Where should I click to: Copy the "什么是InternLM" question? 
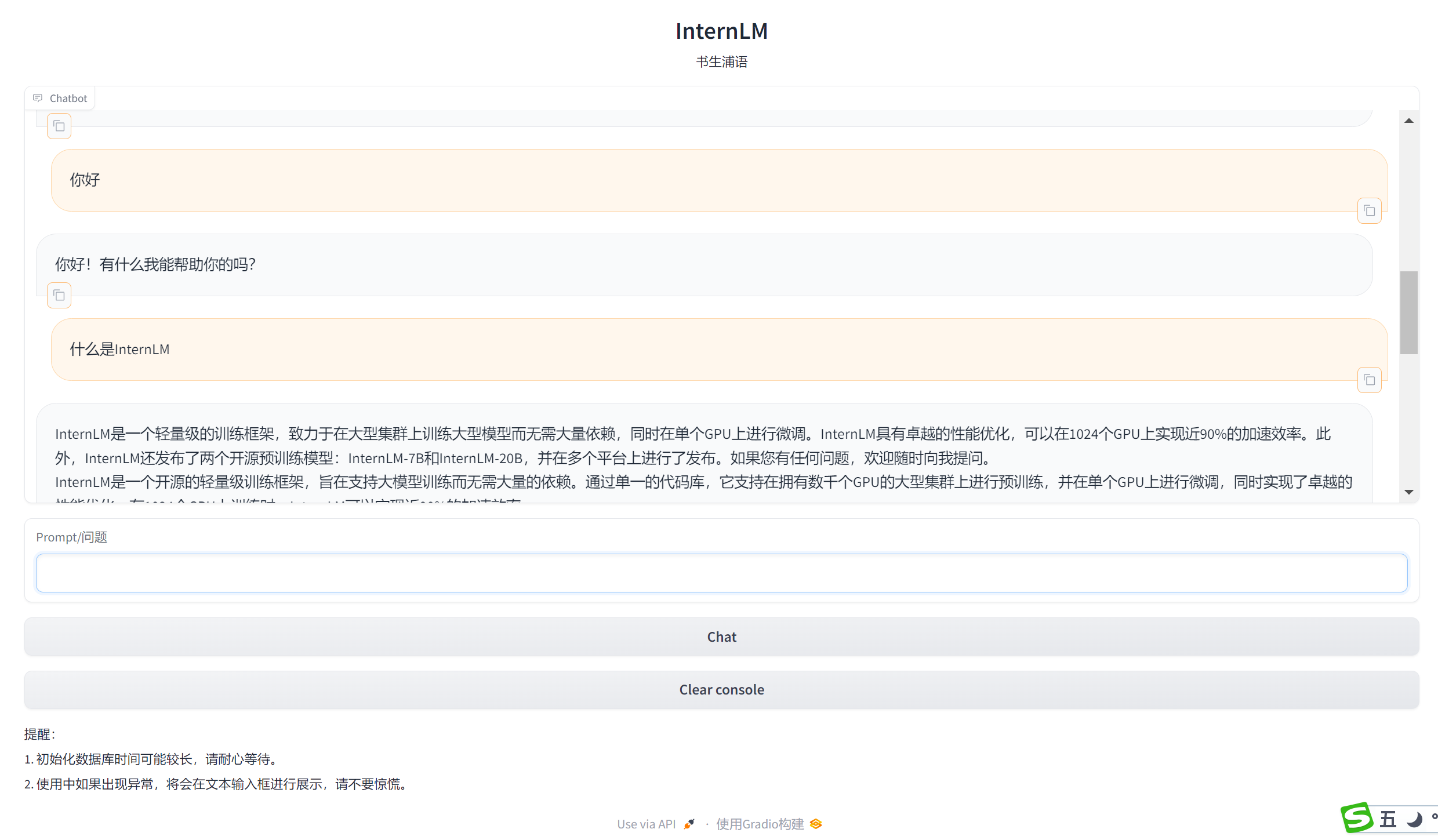pos(1370,380)
